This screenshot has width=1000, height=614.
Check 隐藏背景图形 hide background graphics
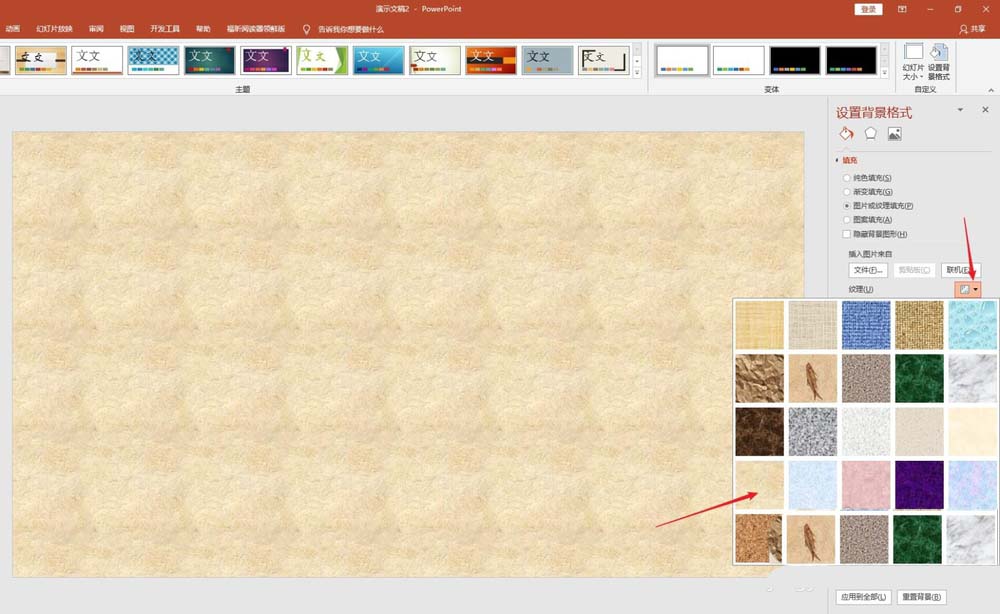875,234
